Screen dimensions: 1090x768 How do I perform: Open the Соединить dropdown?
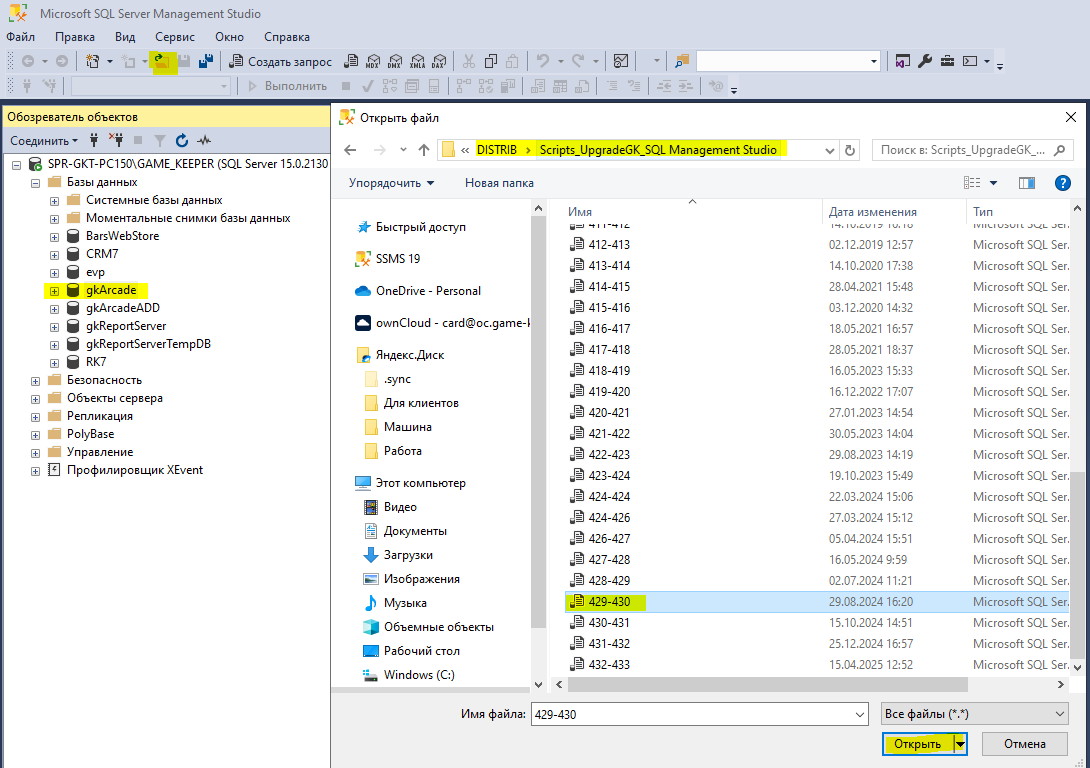coord(44,140)
